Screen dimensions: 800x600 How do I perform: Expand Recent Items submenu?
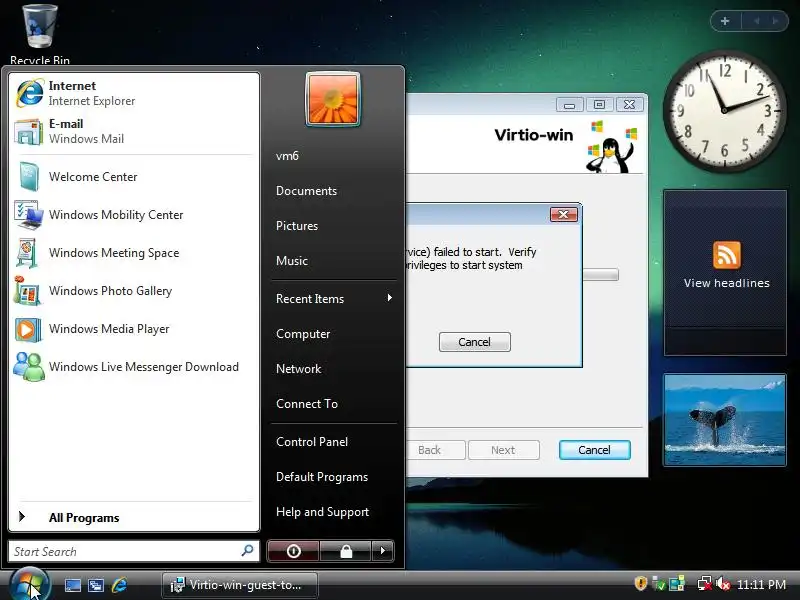pos(334,298)
